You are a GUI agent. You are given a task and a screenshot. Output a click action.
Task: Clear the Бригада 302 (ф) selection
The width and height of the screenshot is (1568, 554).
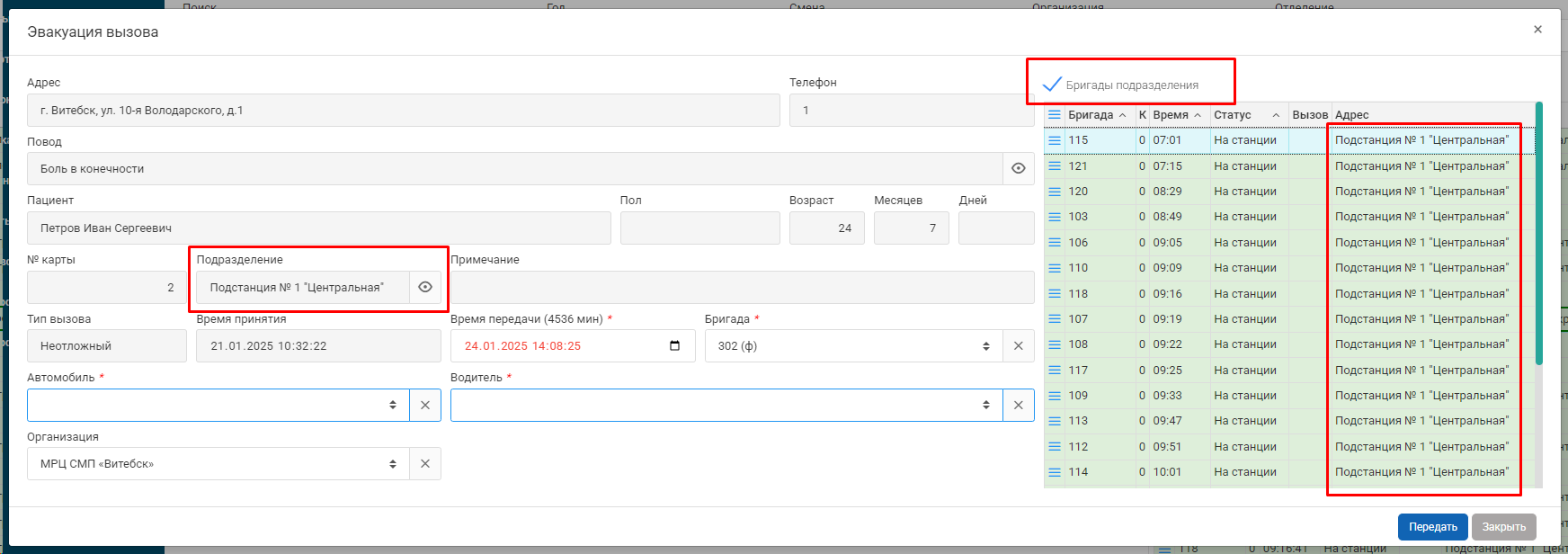(1019, 346)
